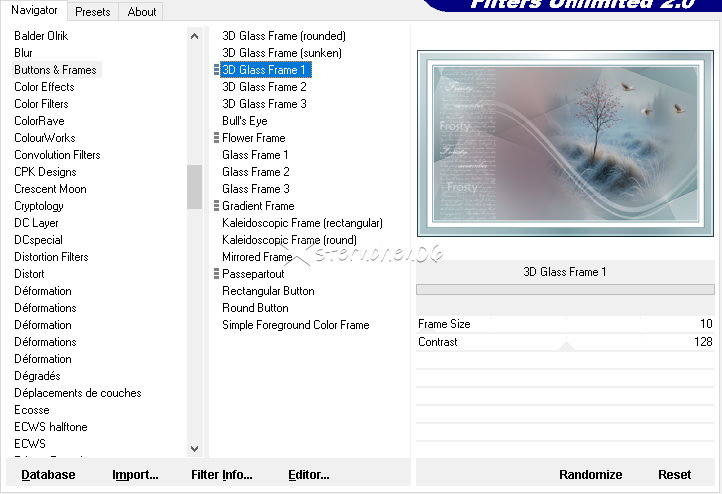
Task: Click the Frame Size slider row
Action: coord(565,324)
